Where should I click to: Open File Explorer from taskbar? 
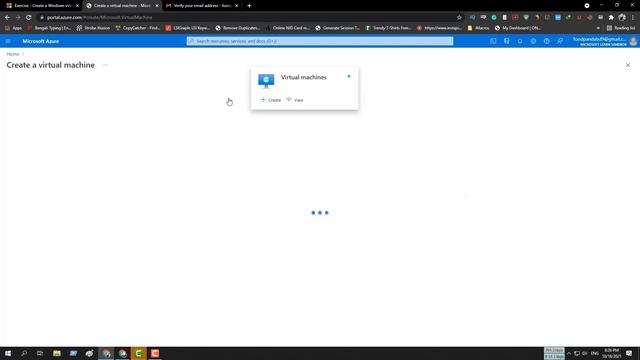pyautogui.click(x=57, y=353)
